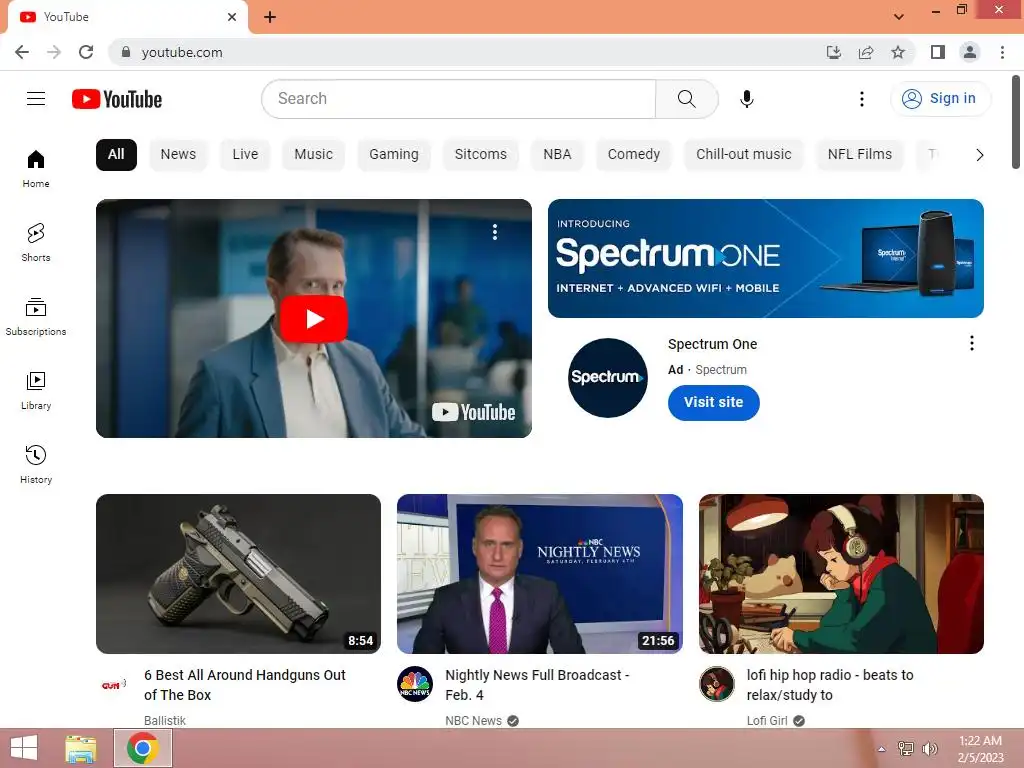Click the address bar URL youtube.com
Screen dimensions: 1024x768
point(182,52)
